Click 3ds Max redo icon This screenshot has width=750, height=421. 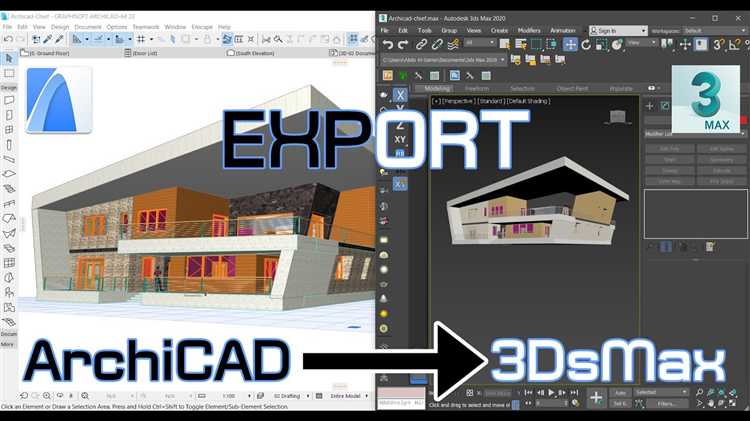click(403, 45)
